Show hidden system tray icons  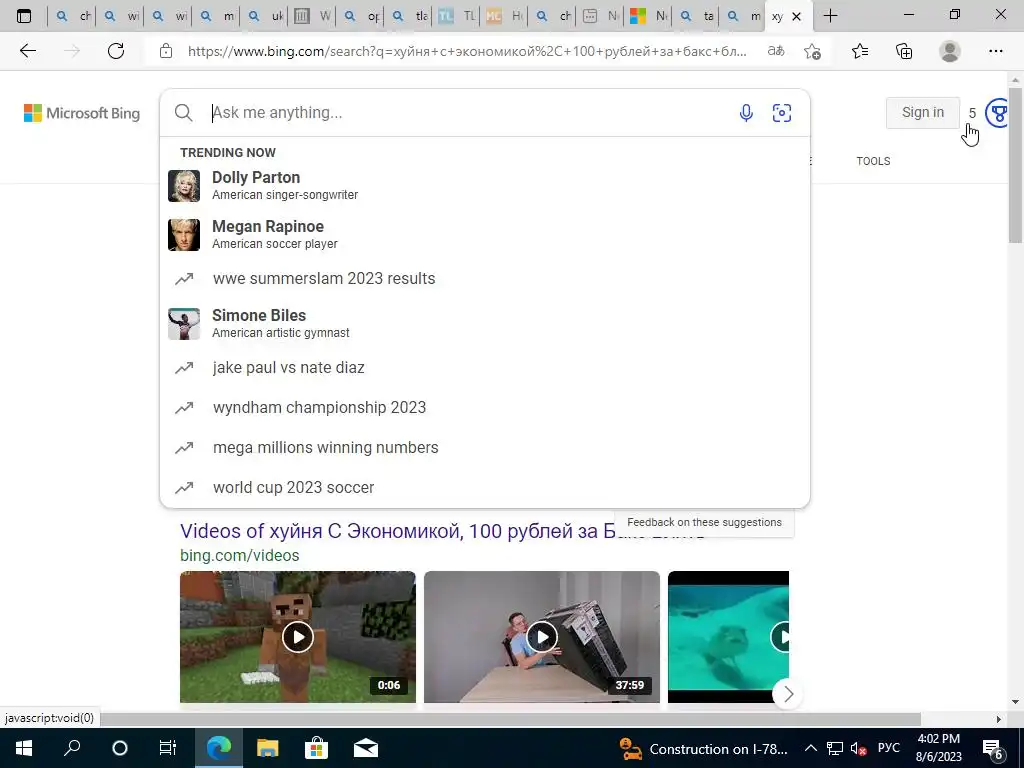click(x=810, y=749)
